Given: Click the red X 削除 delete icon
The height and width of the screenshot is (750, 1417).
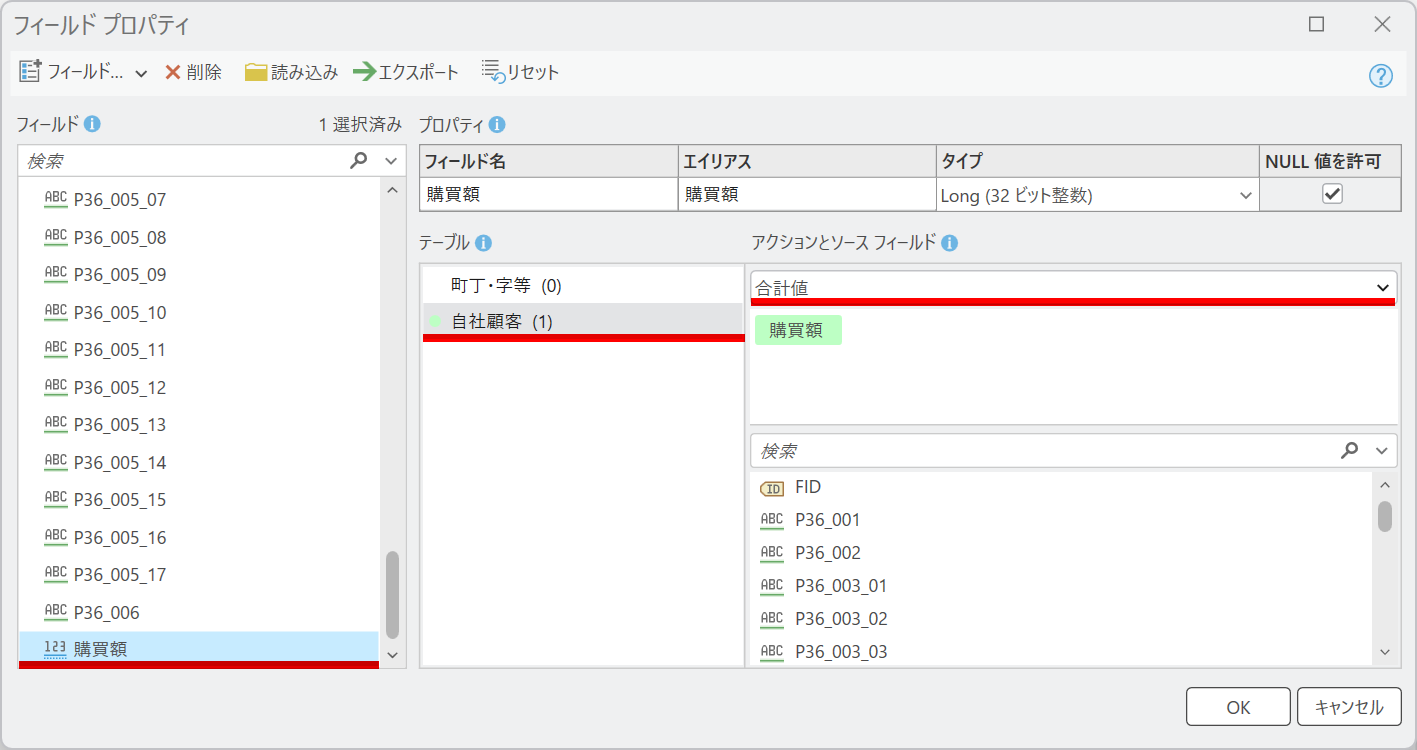Looking at the screenshot, I should point(173,73).
